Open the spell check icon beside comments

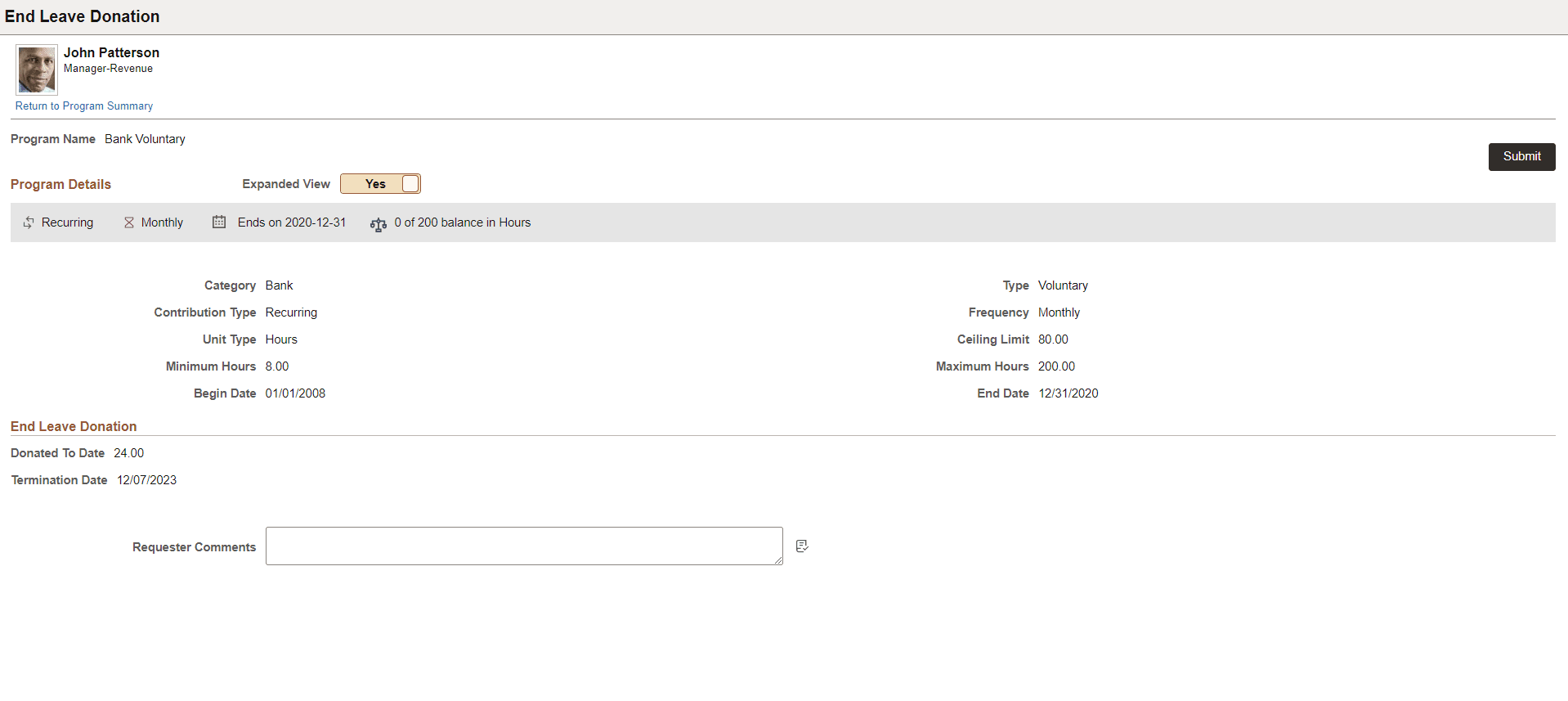[802, 546]
